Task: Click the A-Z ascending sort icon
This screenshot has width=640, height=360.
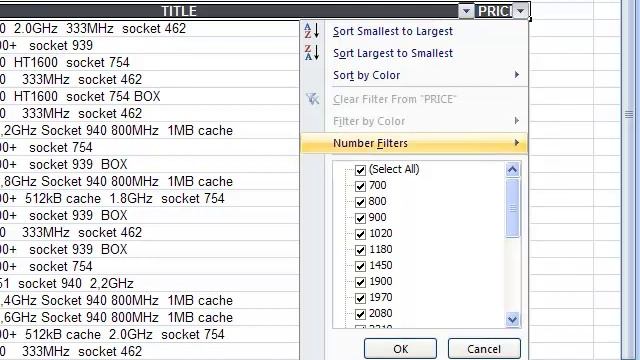Action: click(x=312, y=31)
